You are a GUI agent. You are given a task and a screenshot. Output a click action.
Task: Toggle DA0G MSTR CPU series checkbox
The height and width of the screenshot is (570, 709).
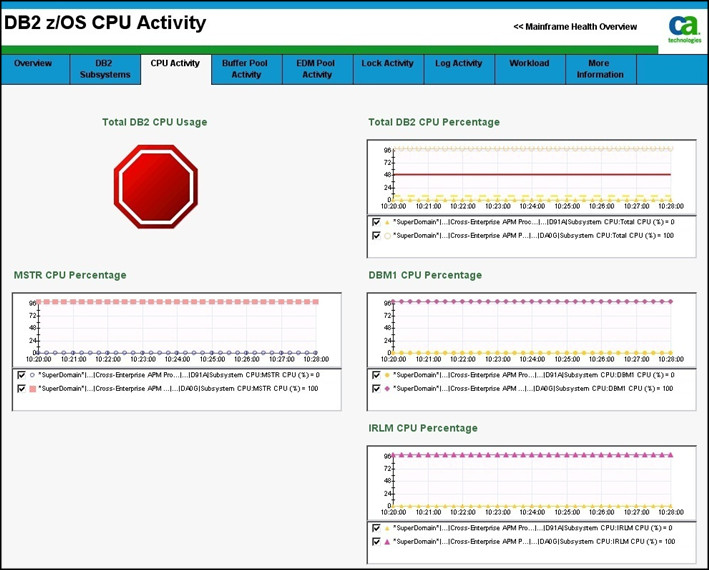pyautogui.click(x=22, y=389)
